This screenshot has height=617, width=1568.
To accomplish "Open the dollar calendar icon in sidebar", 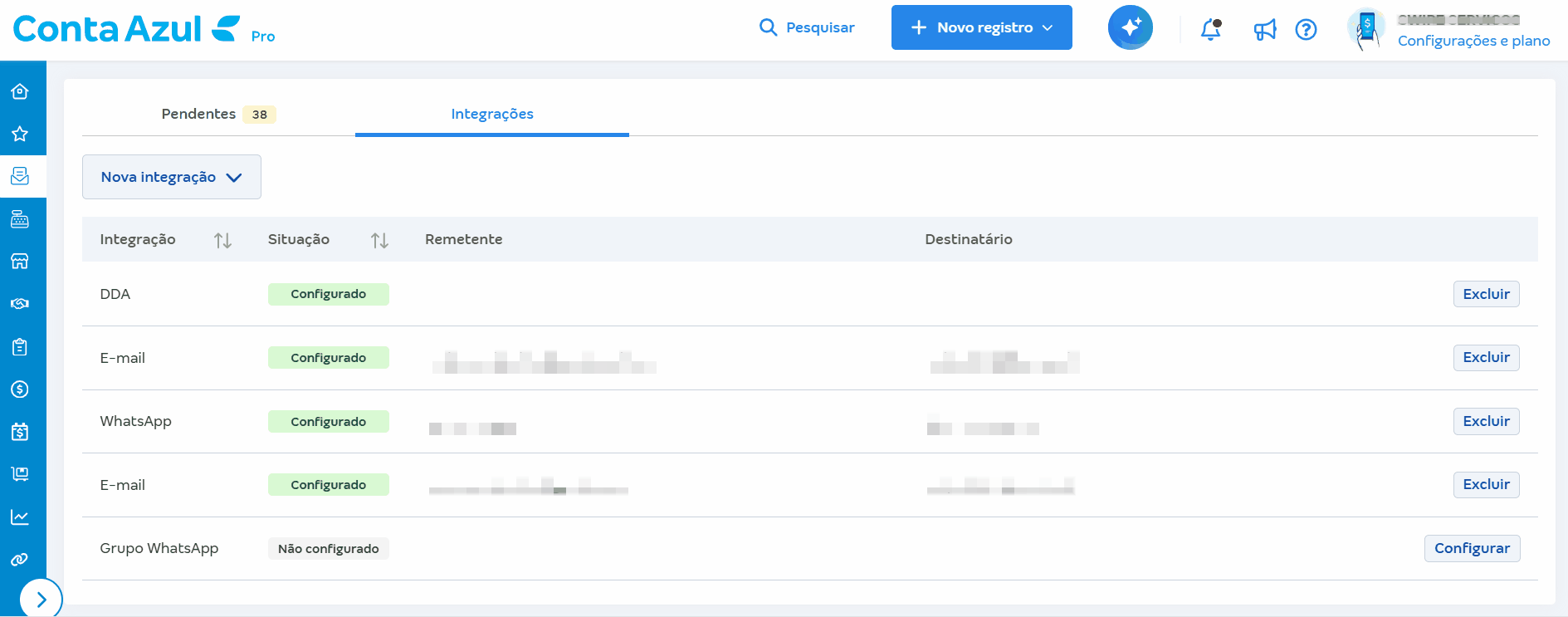I will coord(20,432).
